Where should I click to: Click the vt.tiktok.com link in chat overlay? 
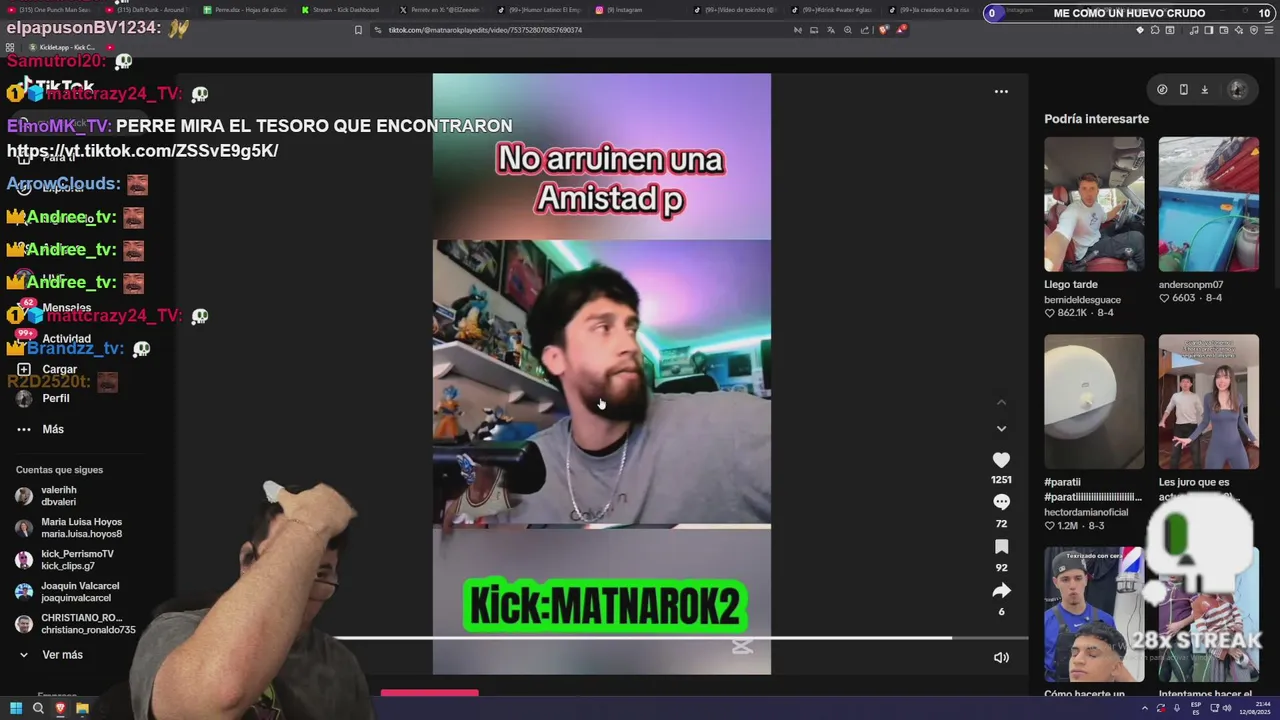pos(143,151)
